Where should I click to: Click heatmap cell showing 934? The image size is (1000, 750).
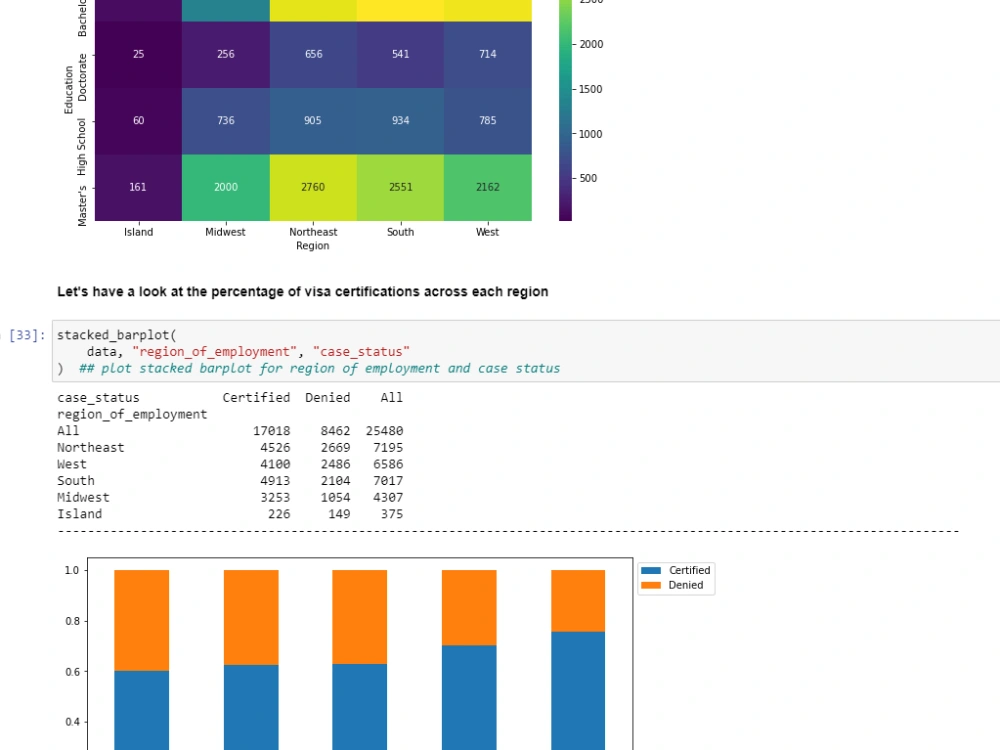401,121
